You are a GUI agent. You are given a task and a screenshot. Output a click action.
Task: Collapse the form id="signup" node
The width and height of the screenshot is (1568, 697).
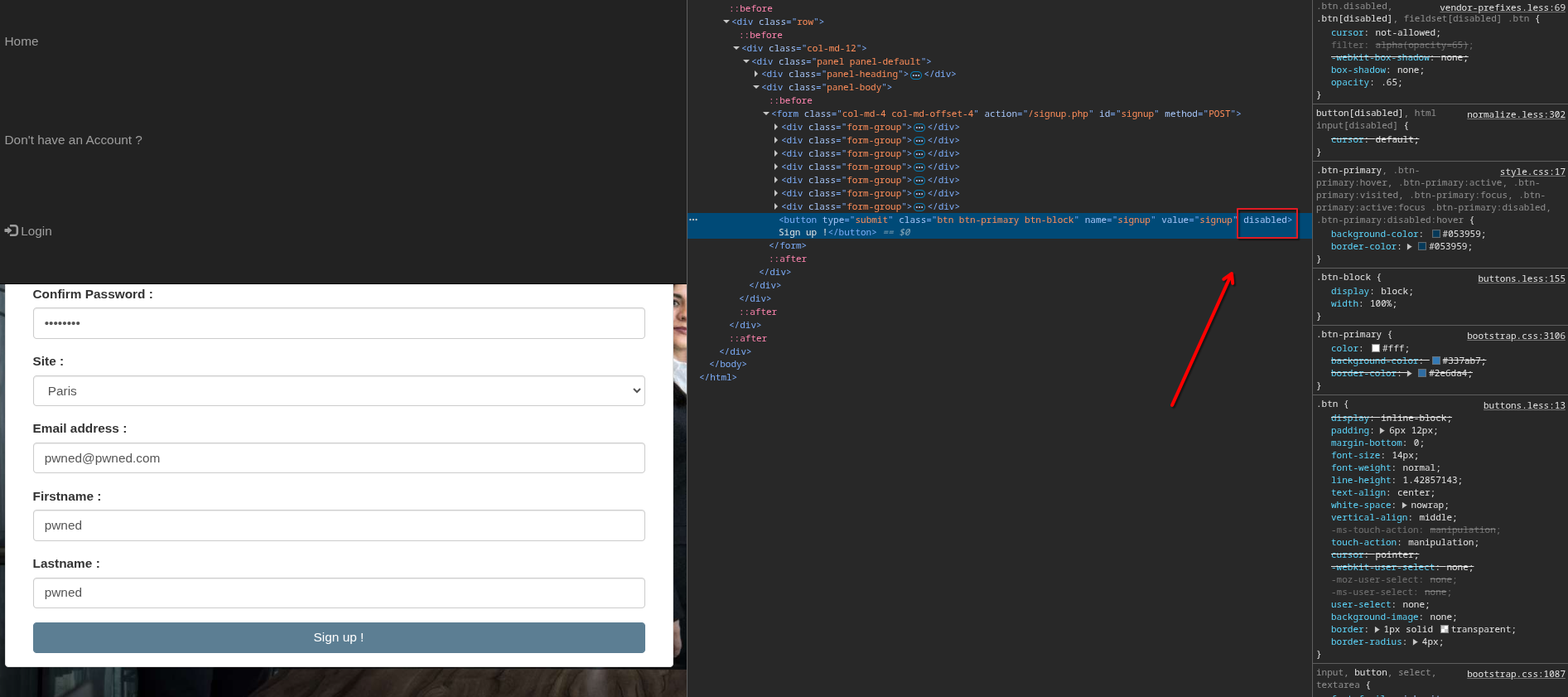tap(766, 114)
